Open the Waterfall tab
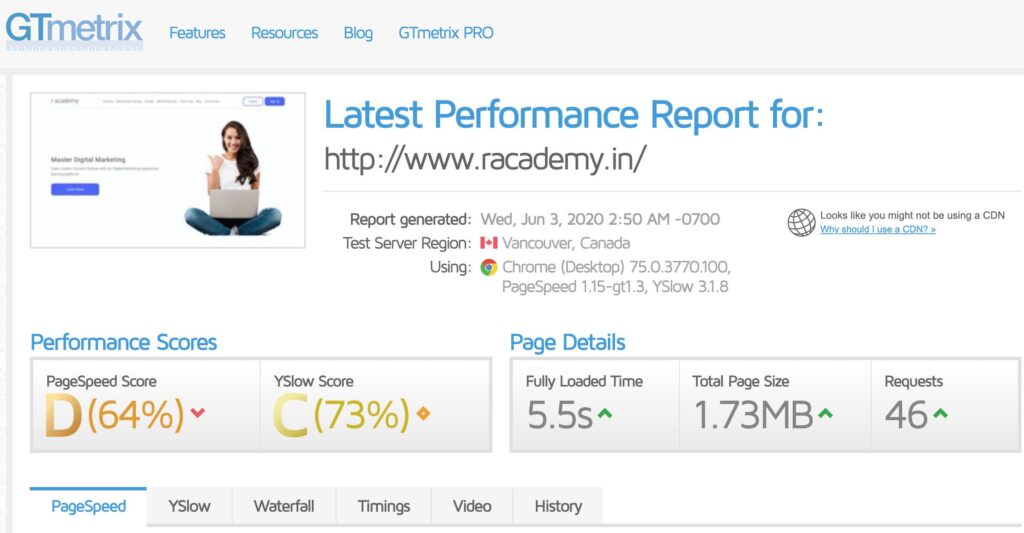The width and height of the screenshot is (1024, 533). 284,506
